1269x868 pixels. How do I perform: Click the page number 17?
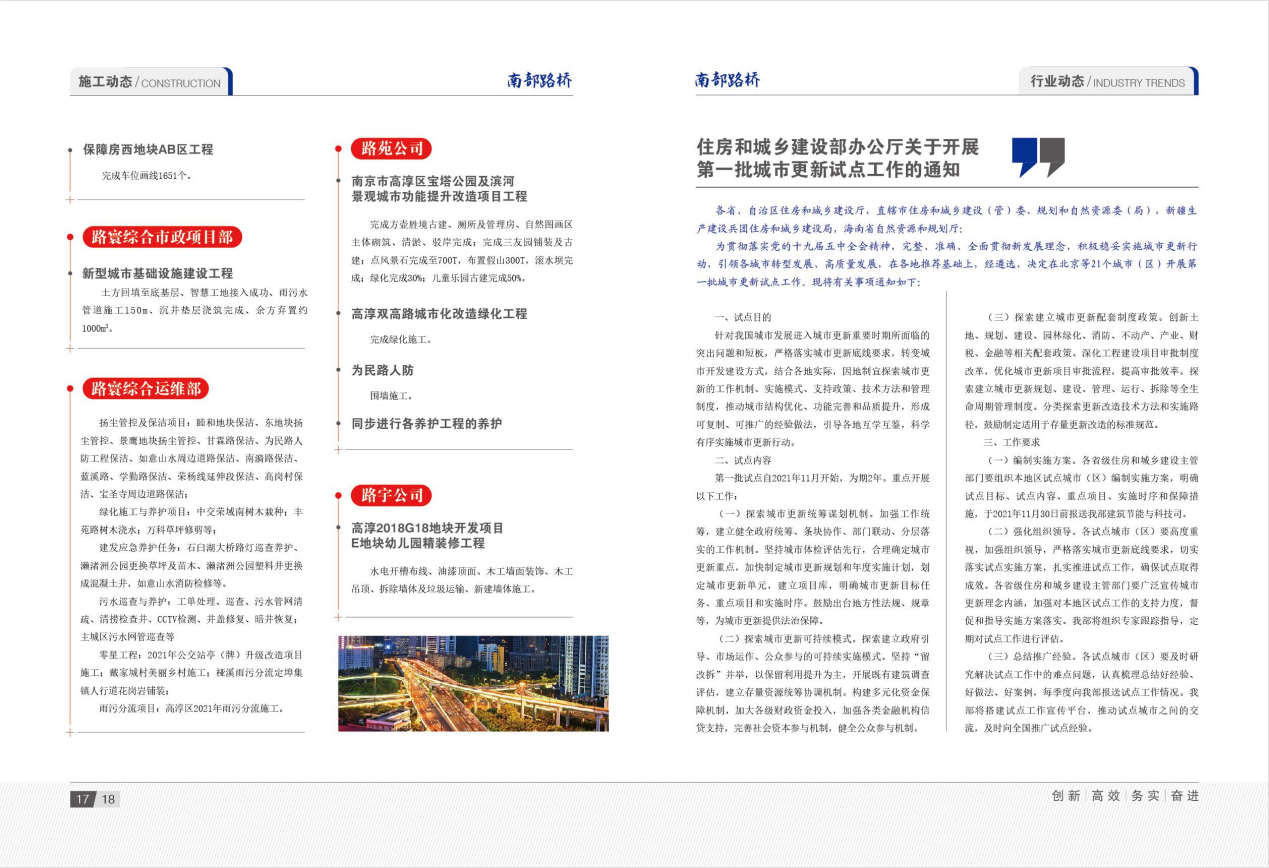(82, 799)
